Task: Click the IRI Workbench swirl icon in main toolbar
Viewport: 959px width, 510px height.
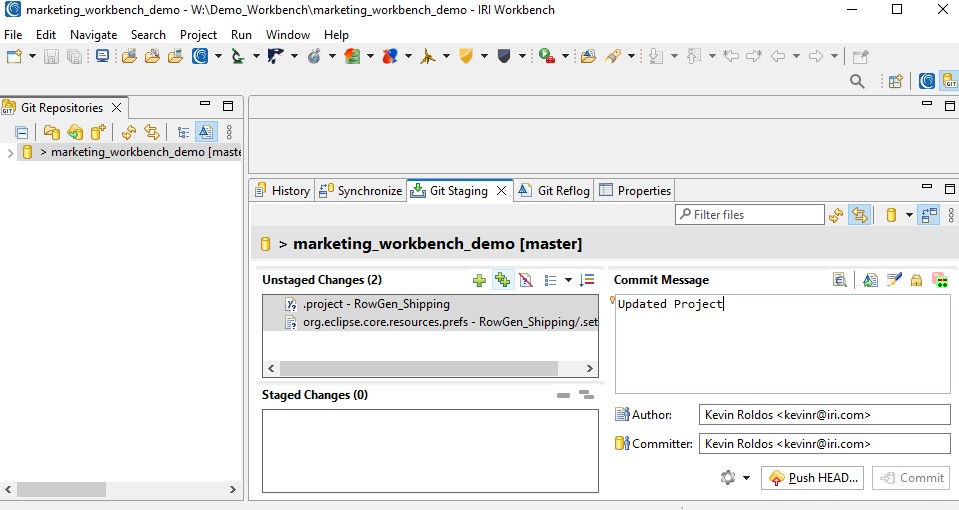Action: coord(200,56)
